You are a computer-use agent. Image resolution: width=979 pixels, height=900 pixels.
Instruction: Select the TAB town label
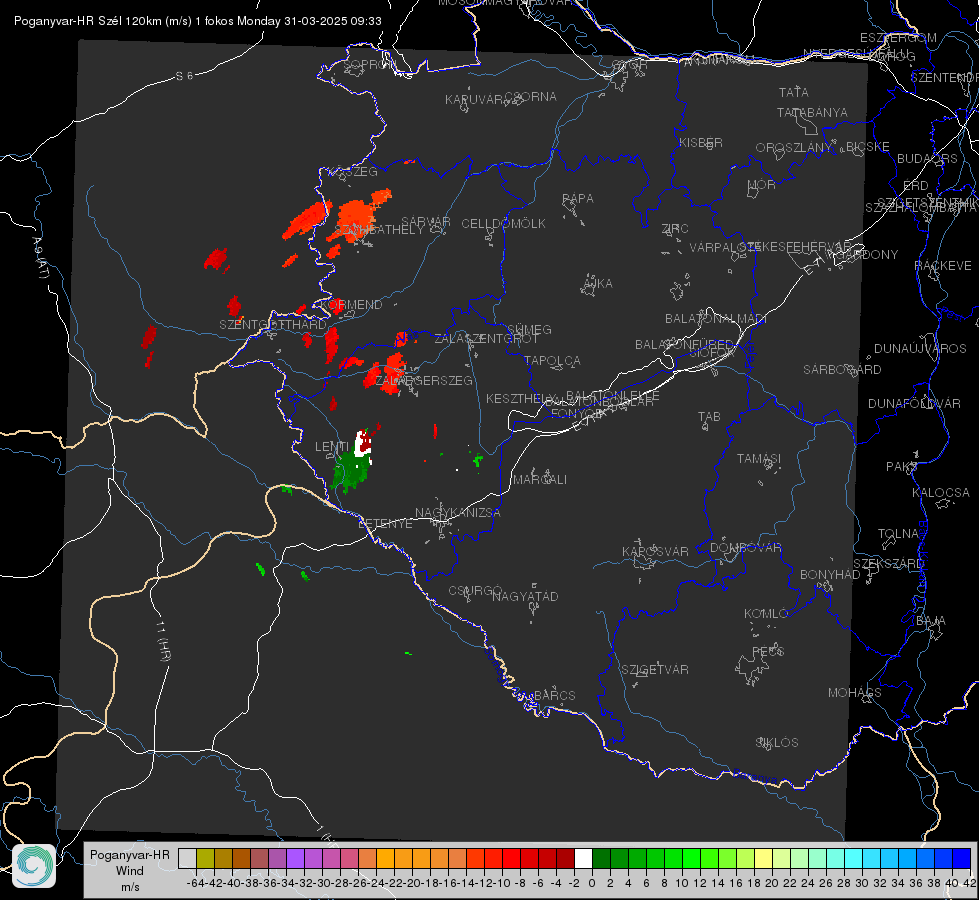pyautogui.click(x=709, y=417)
